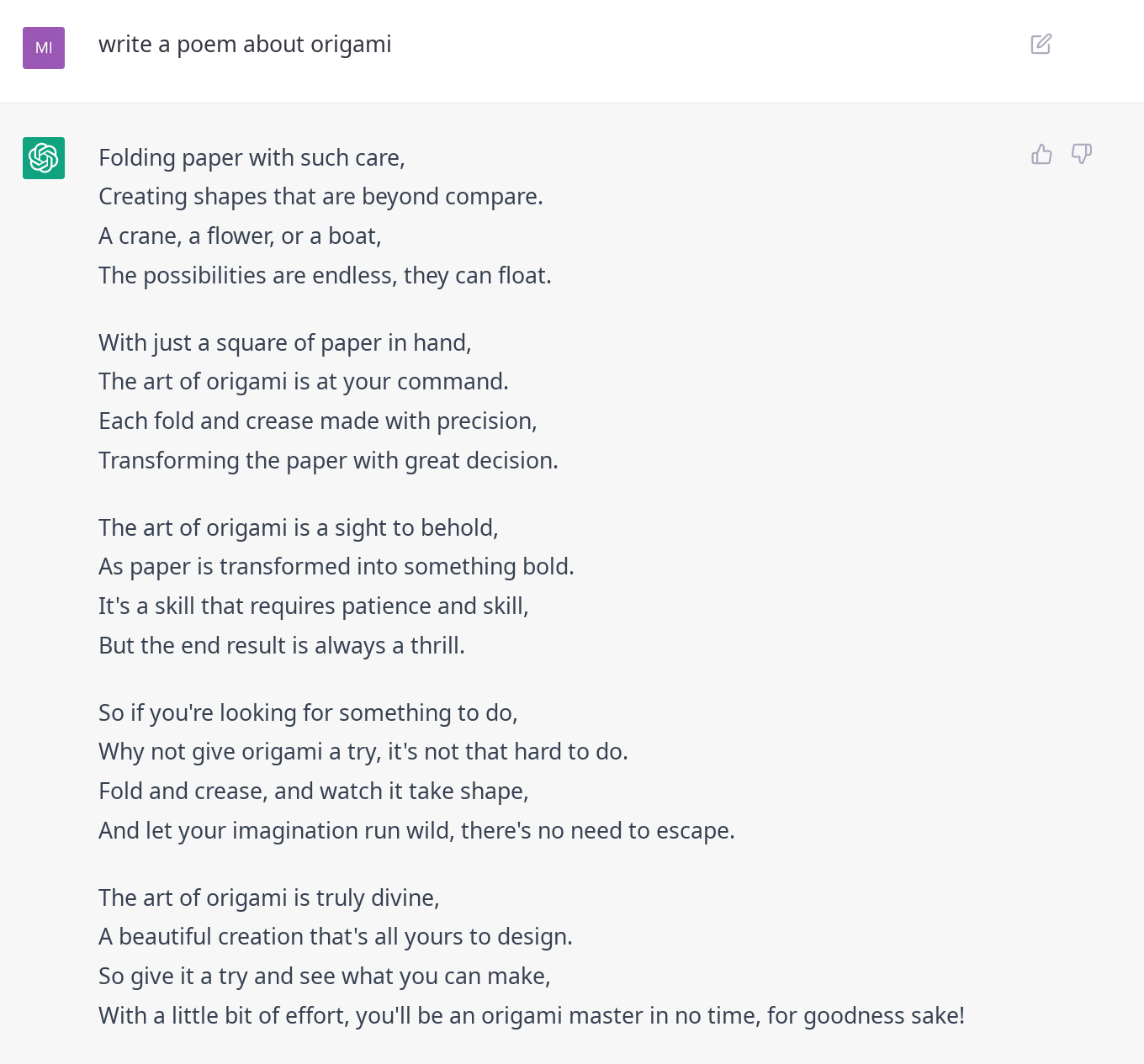Viewport: 1144px width, 1064px height.
Task: Give the response a thumbs down
Action: pos(1082,154)
